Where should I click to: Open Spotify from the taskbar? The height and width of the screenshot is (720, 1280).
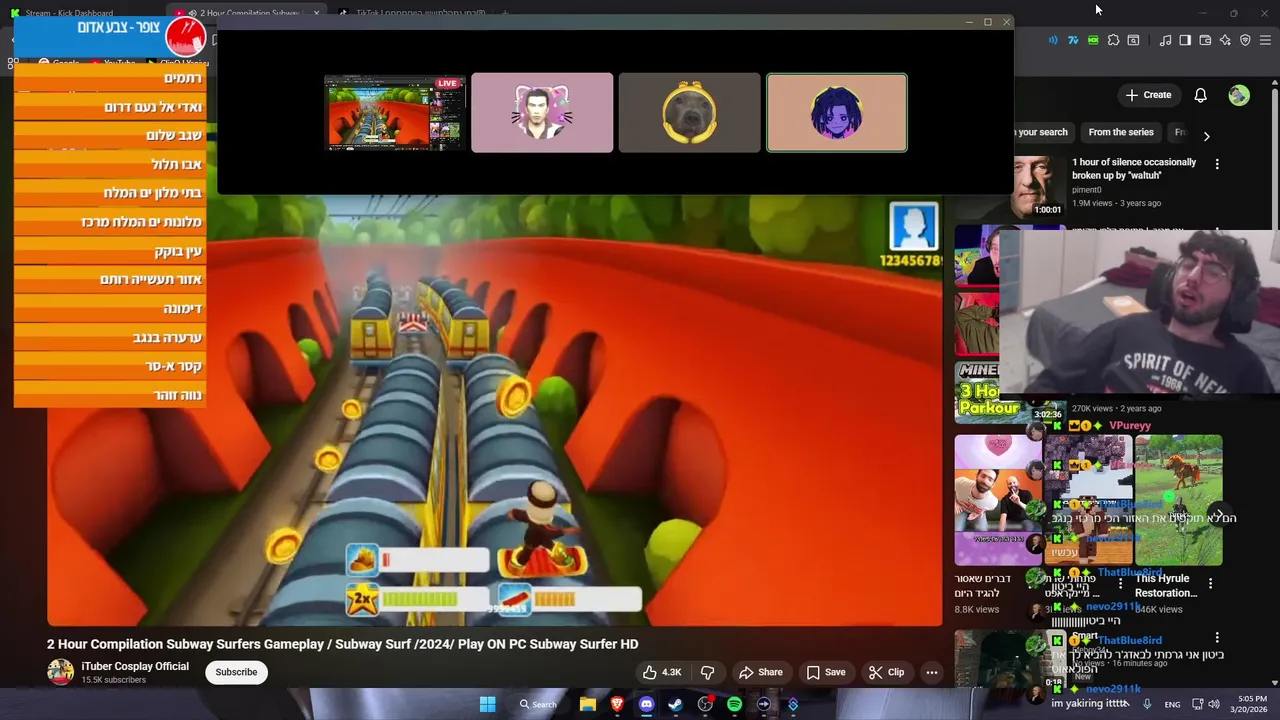[734, 704]
